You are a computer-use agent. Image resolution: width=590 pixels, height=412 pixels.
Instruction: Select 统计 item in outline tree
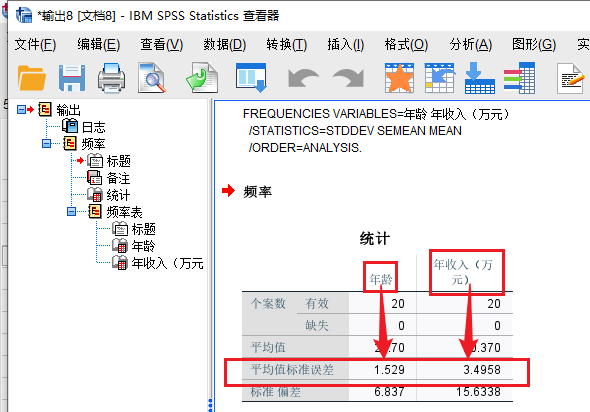coord(118,195)
